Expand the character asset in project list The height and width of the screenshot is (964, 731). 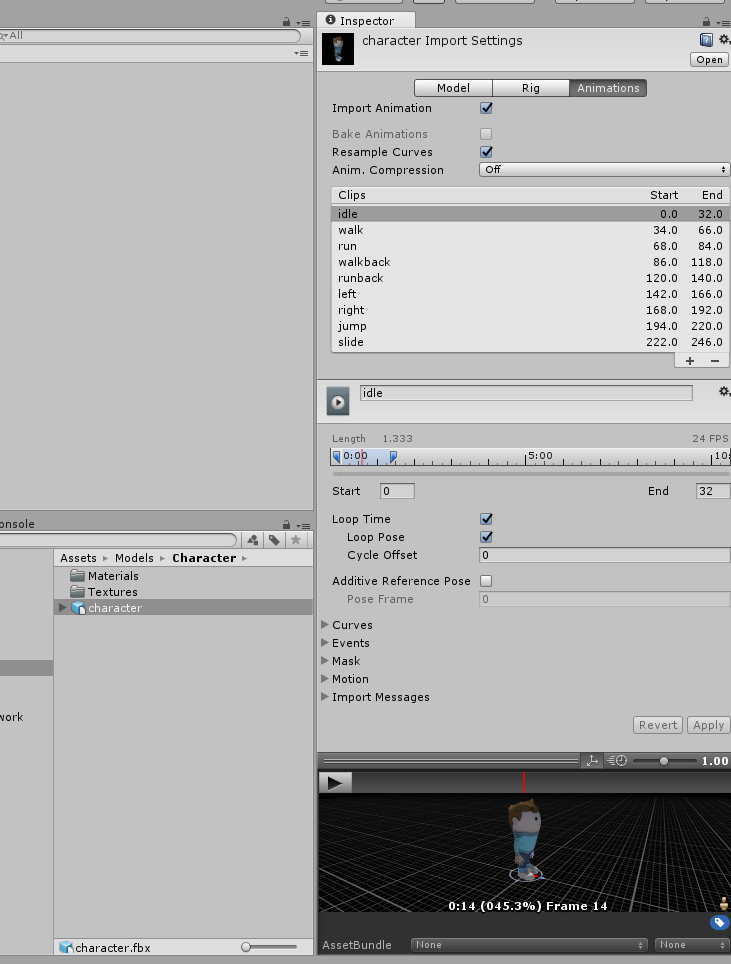coord(63,607)
